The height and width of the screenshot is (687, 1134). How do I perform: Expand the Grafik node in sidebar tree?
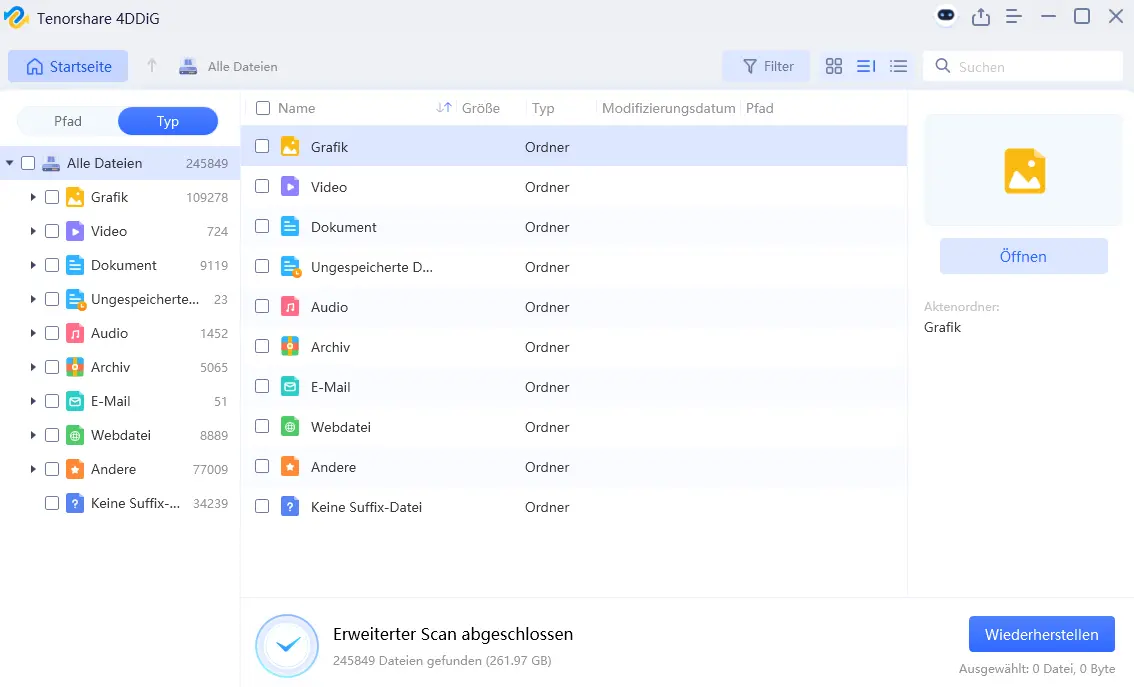click(x=33, y=197)
